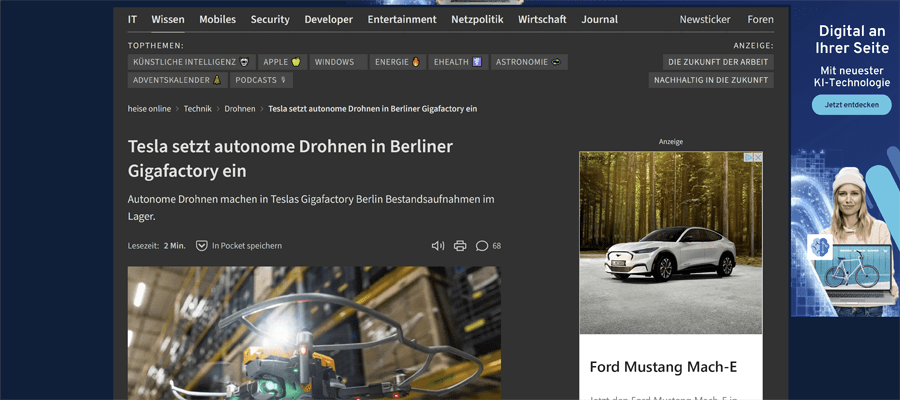Click the Lesezeit 2 Min. label
This screenshot has height=400, width=900.
[157, 246]
